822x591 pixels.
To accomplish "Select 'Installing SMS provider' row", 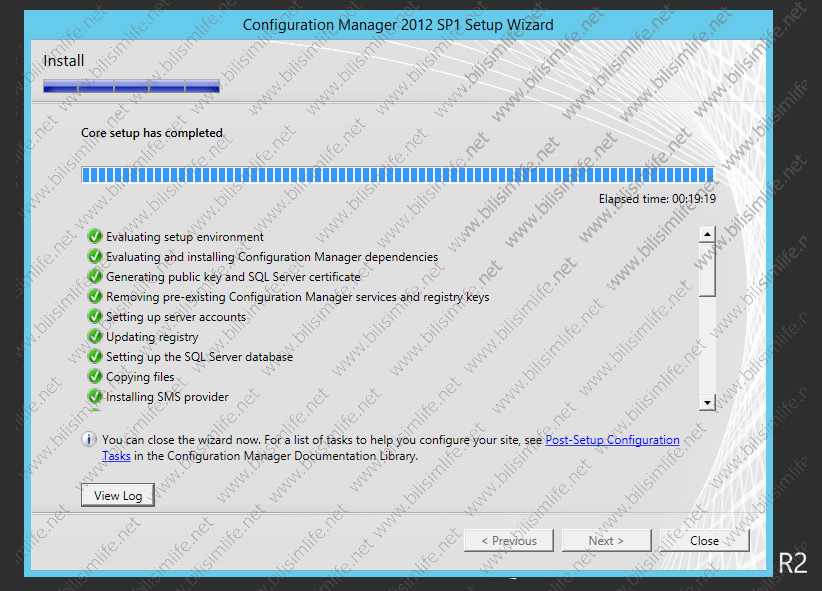I will point(167,396).
